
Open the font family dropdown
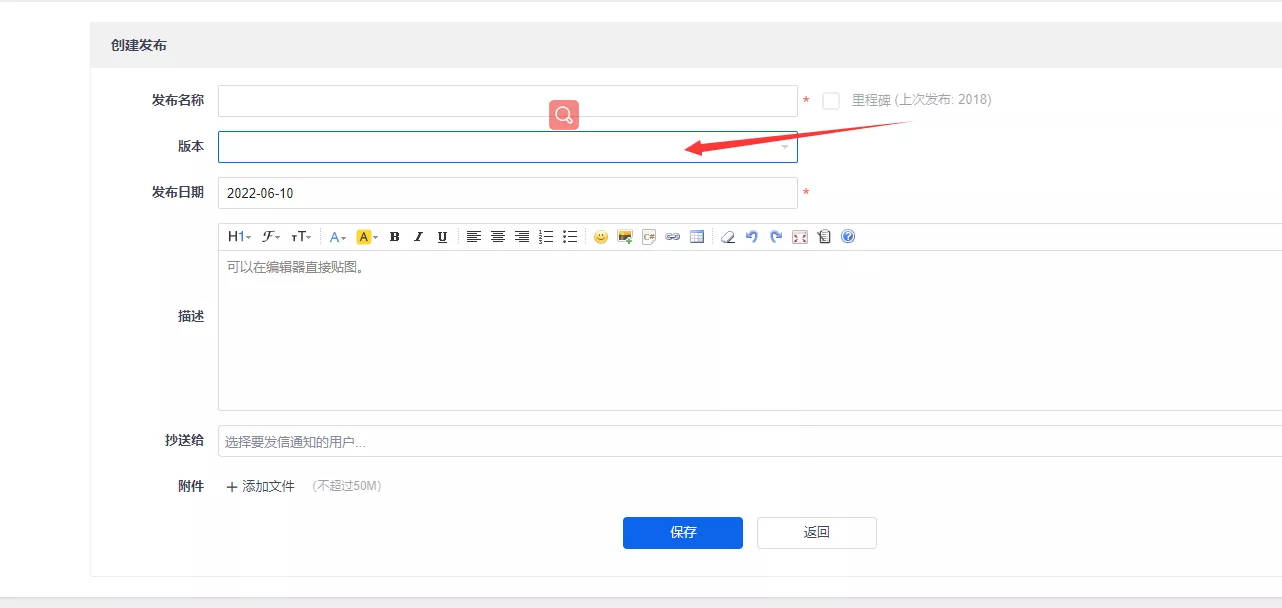pyautogui.click(x=271, y=237)
